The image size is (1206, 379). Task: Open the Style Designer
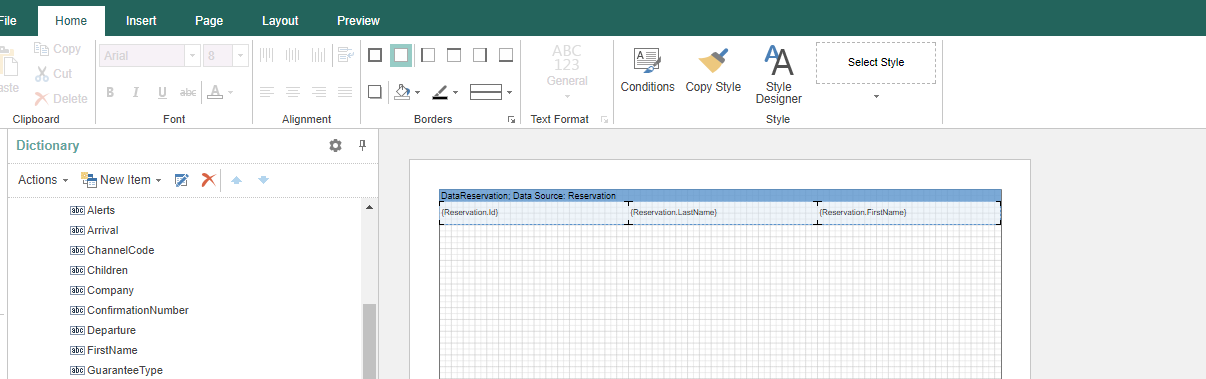(778, 75)
